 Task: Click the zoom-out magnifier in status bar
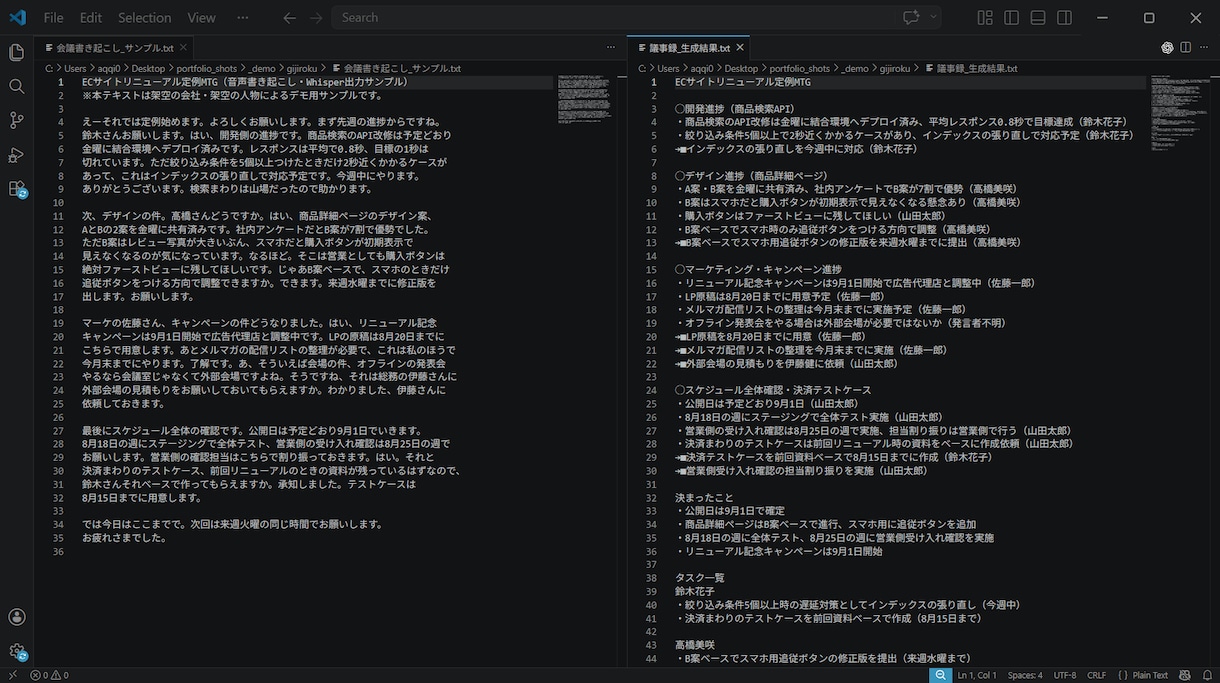pos(940,675)
